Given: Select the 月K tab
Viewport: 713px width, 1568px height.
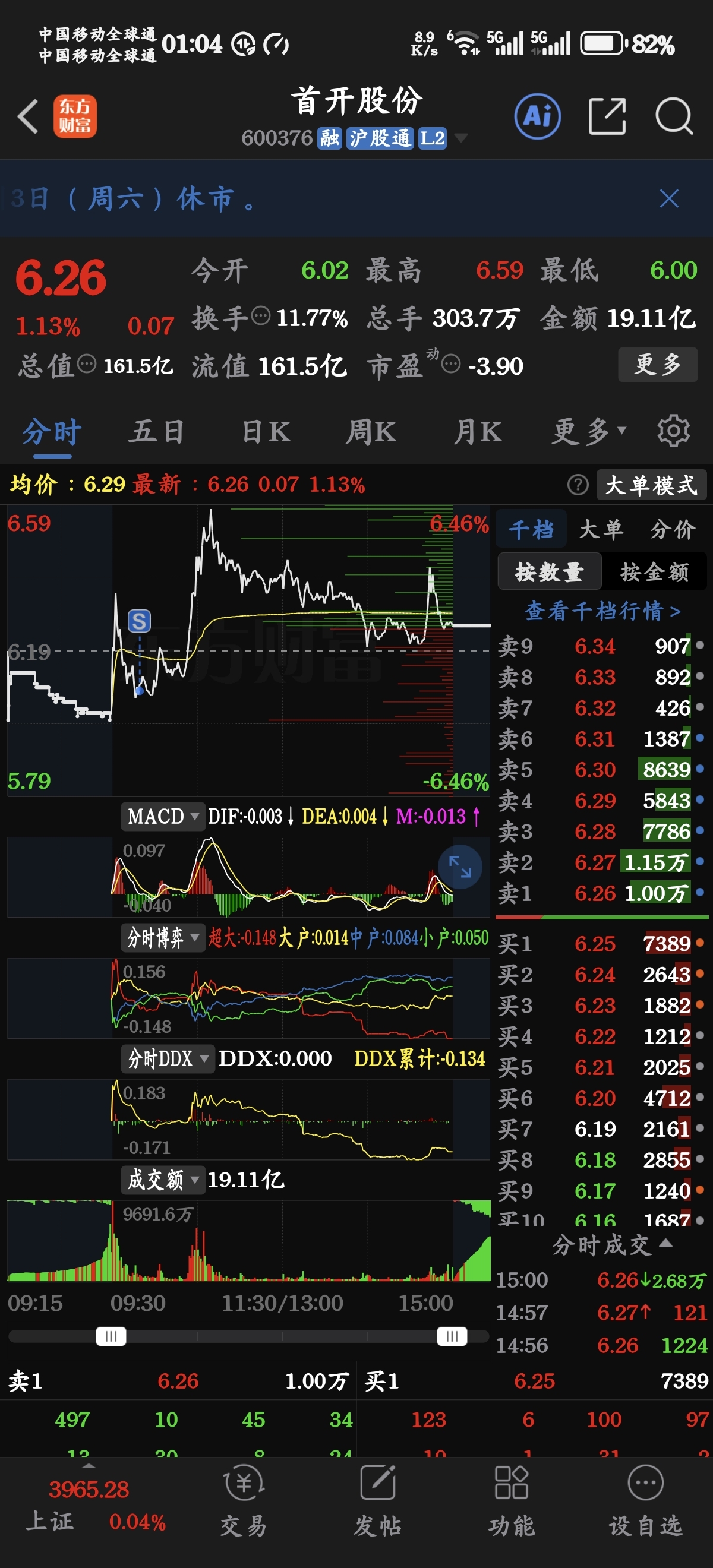Looking at the screenshot, I should click(x=477, y=431).
